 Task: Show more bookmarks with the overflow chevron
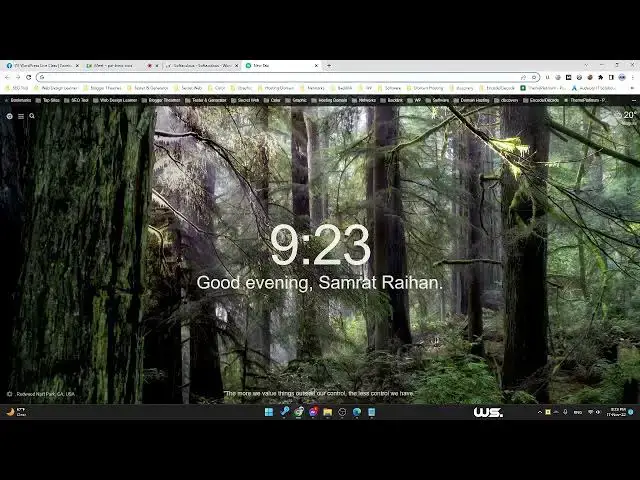632,88
